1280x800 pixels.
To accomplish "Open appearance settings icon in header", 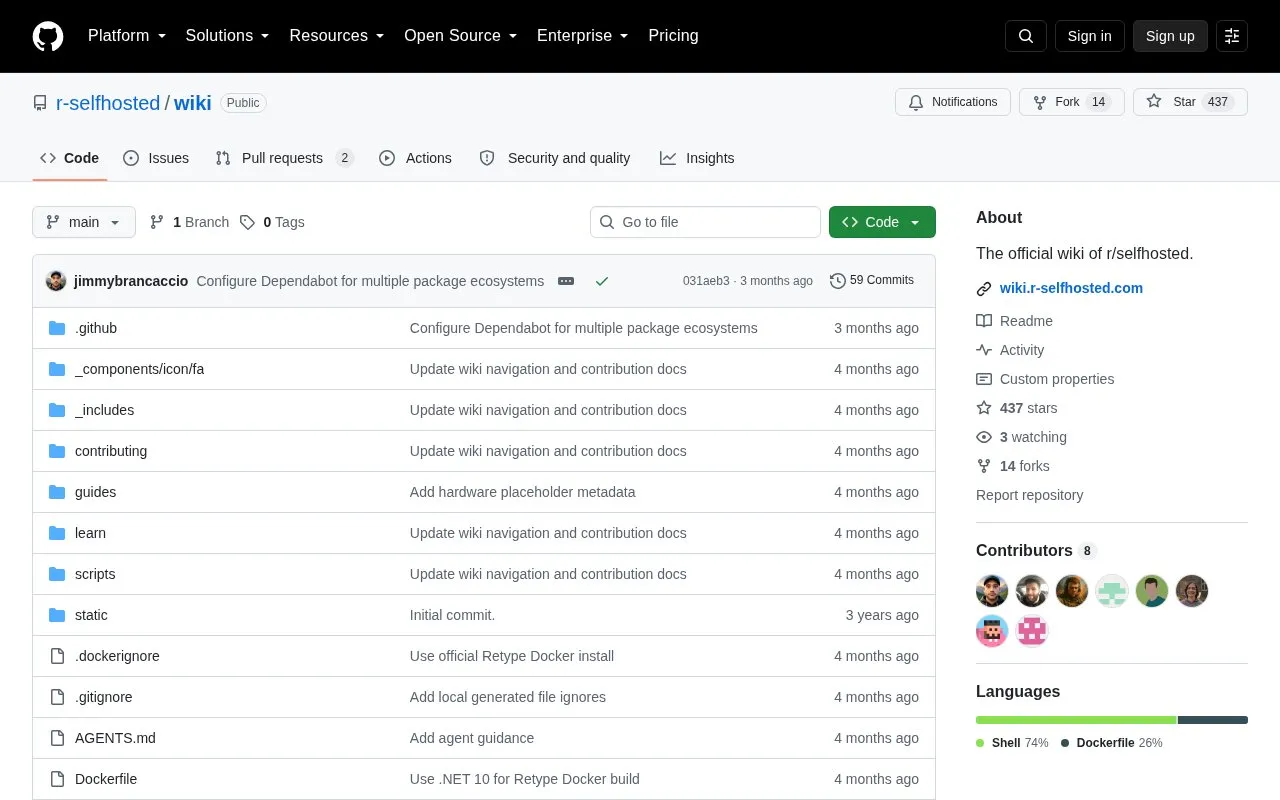I will tap(1232, 36).
